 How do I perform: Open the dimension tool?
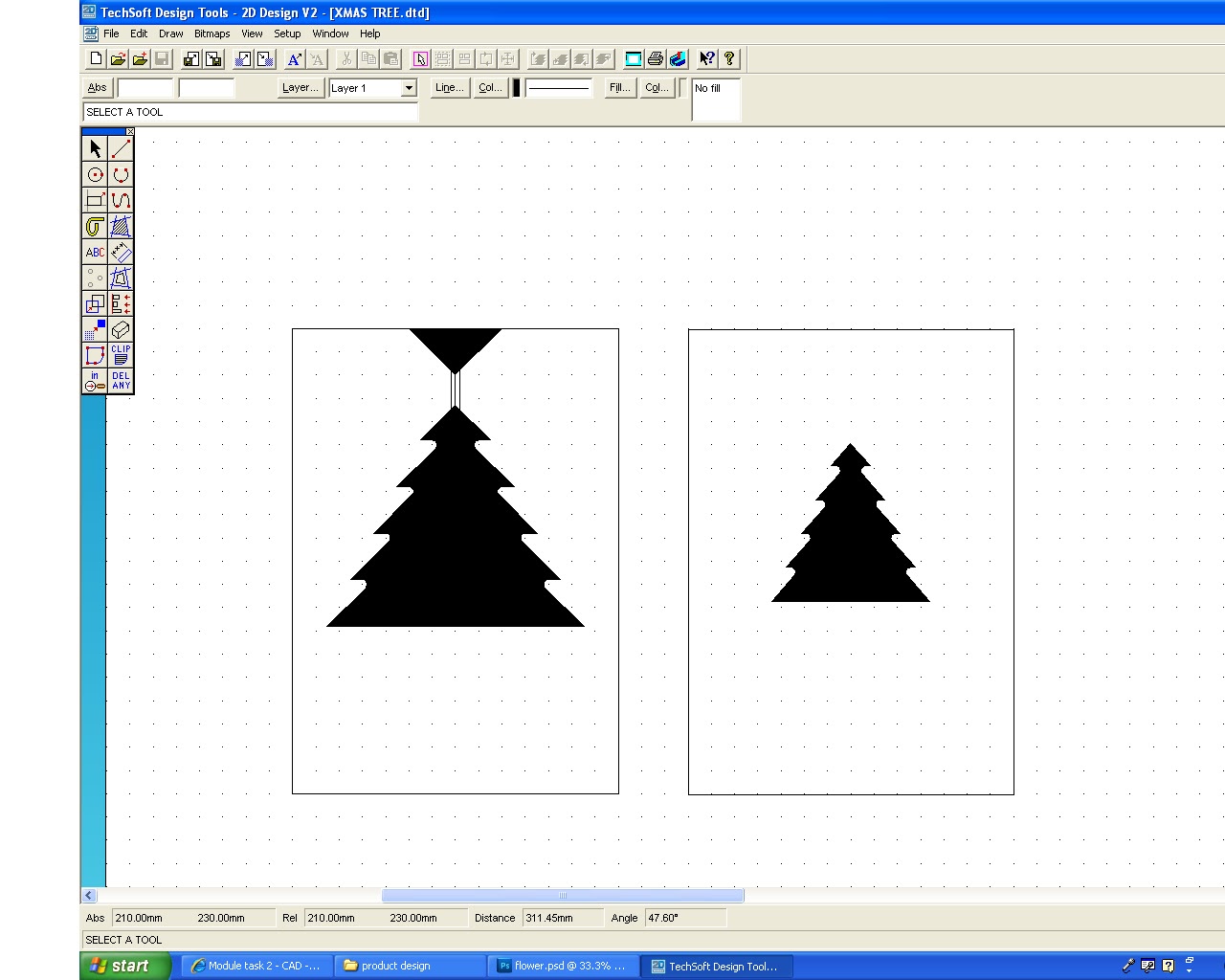(x=121, y=252)
